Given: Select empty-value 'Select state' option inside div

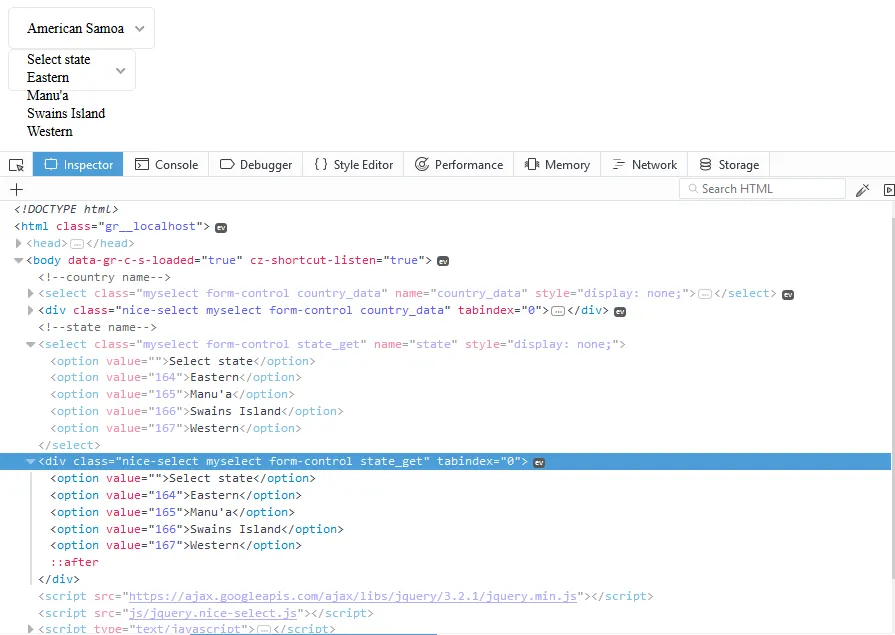Looking at the screenshot, I should pyautogui.click(x=183, y=479).
